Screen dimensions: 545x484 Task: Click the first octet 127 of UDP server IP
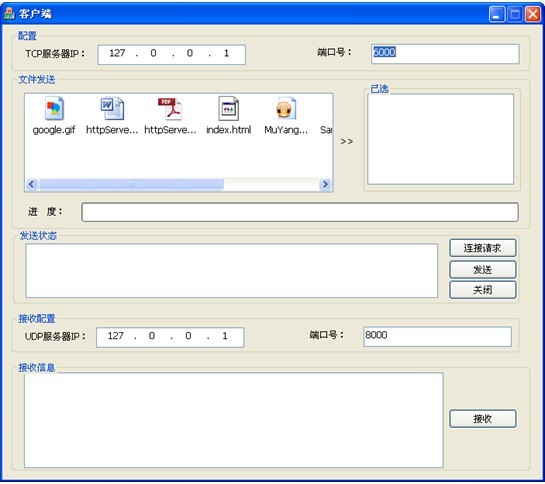116,336
